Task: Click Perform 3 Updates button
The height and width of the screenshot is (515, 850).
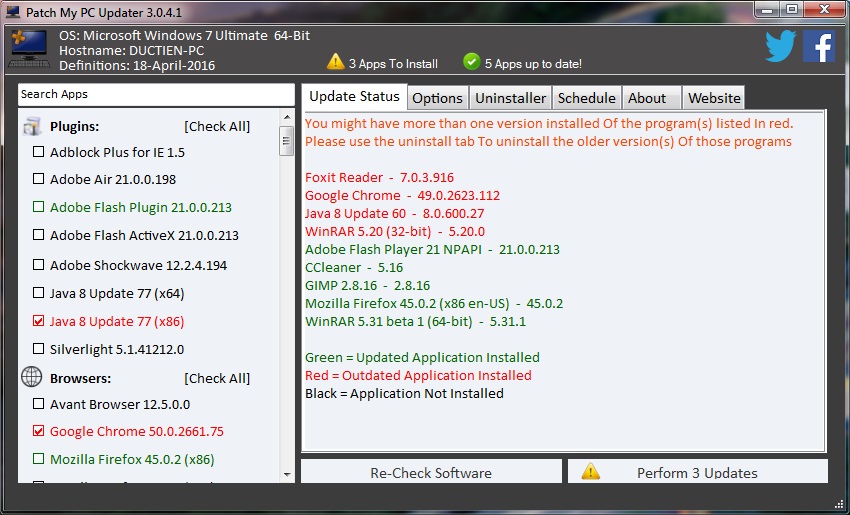Action: pos(698,472)
